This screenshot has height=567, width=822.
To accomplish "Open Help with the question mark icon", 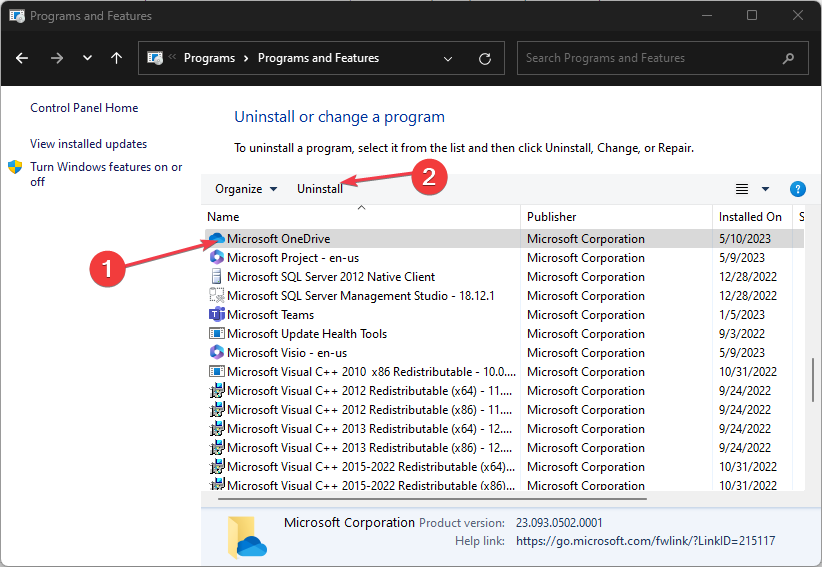I will click(x=797, y=189).
